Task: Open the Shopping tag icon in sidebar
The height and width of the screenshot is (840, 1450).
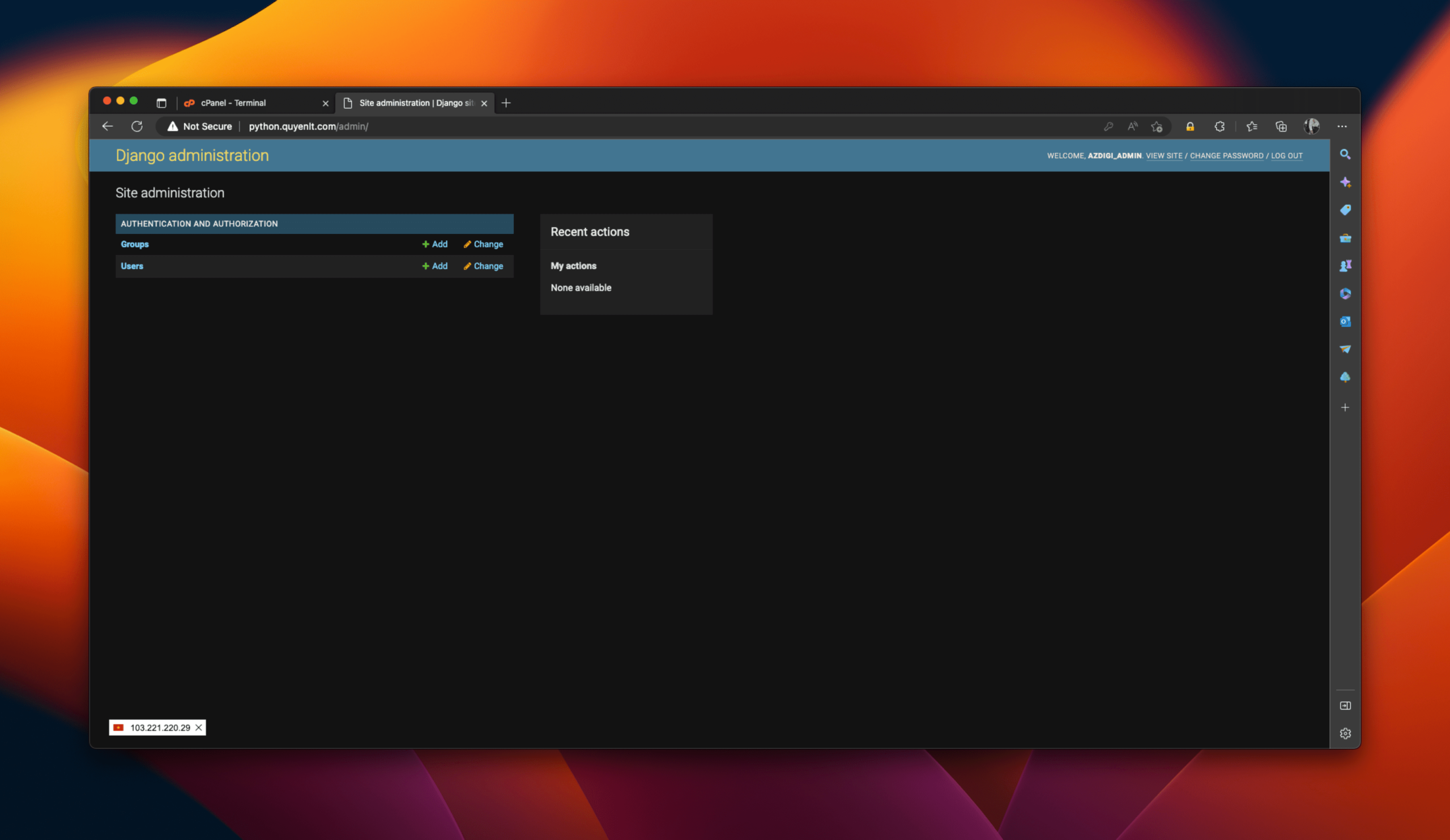Action: pyautogui.click(x=1345, y=210)
